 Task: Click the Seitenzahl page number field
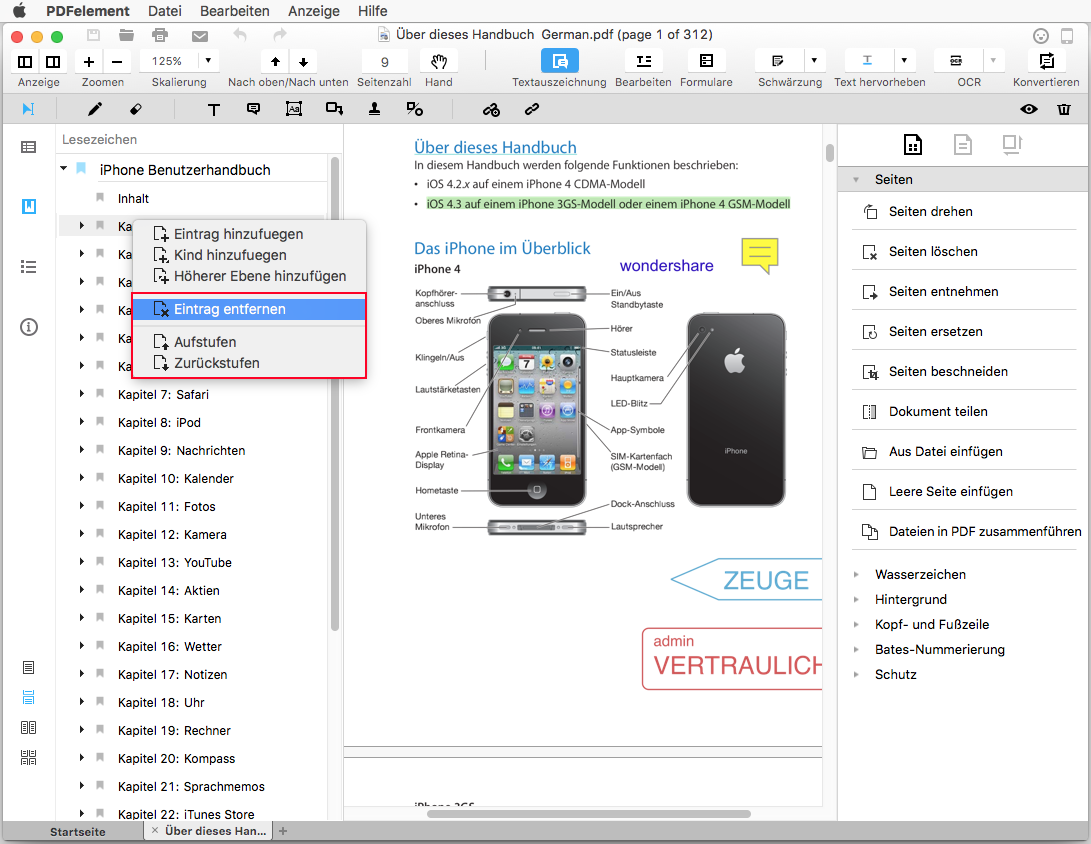(x=384, y=61)
